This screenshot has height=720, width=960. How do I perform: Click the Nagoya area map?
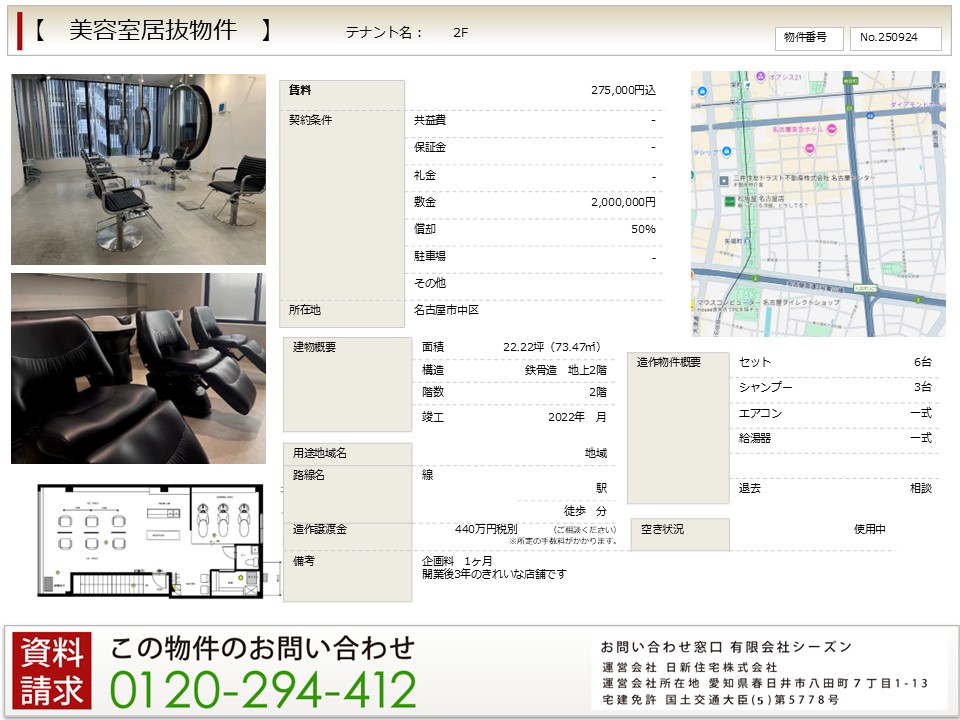819,204
